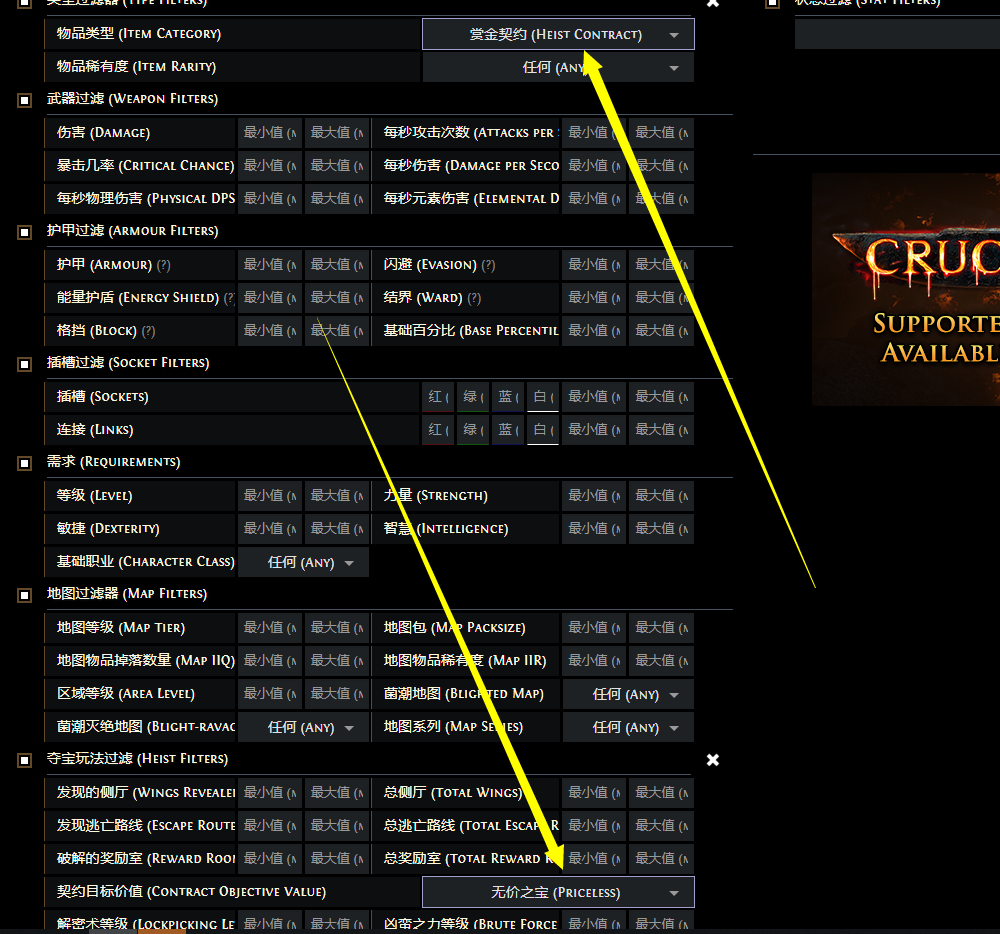Open the Blighted Map dropdown

pos(628,694)
